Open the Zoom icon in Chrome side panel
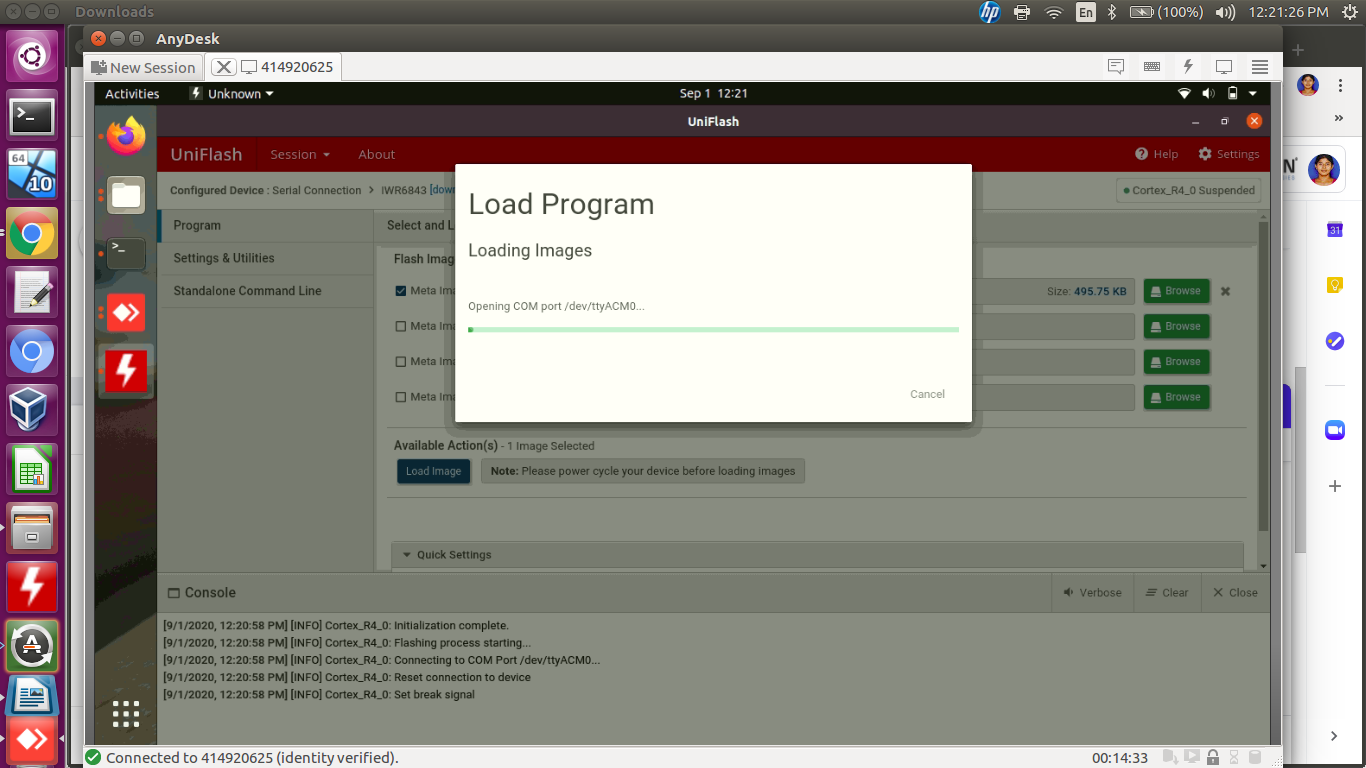This screenshot has width=1366, height=768. point(1334,430)
